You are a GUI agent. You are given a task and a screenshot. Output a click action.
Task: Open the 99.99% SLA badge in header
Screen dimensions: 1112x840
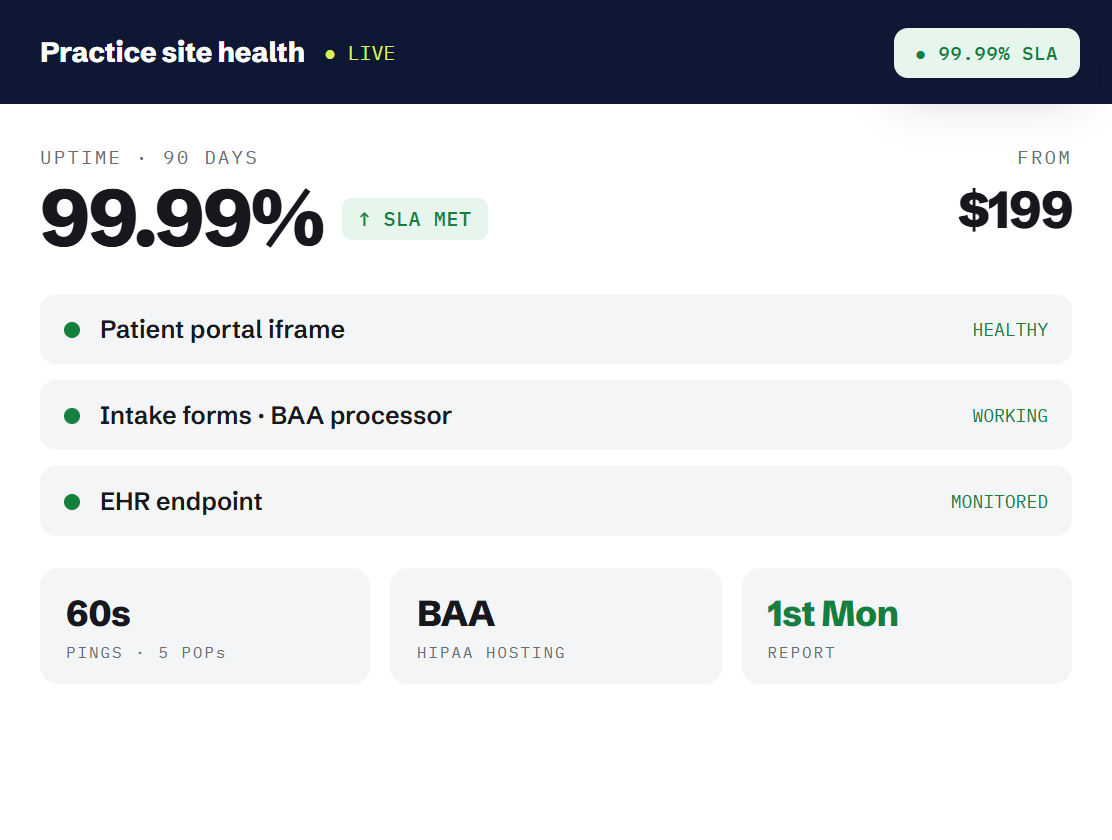point(986,53)
